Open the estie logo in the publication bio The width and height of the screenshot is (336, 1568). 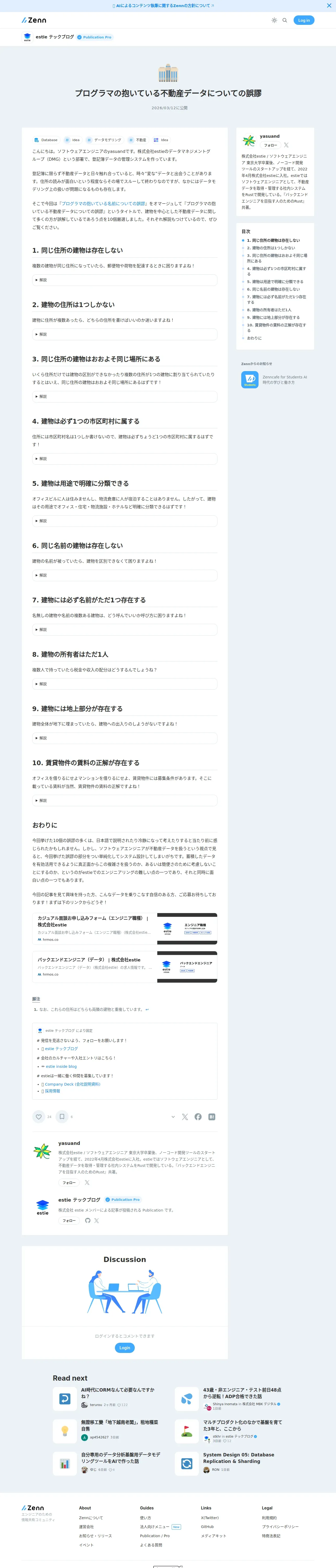tap(42, 1207)
